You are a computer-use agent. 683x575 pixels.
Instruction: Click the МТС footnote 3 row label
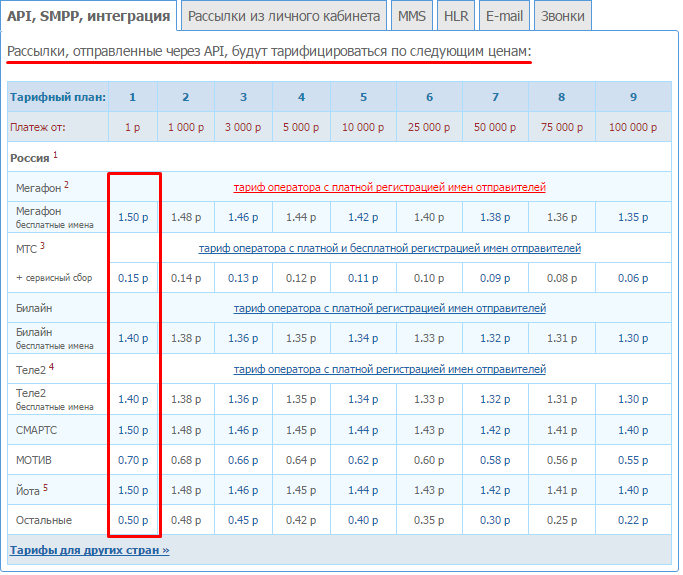point(30,248)
